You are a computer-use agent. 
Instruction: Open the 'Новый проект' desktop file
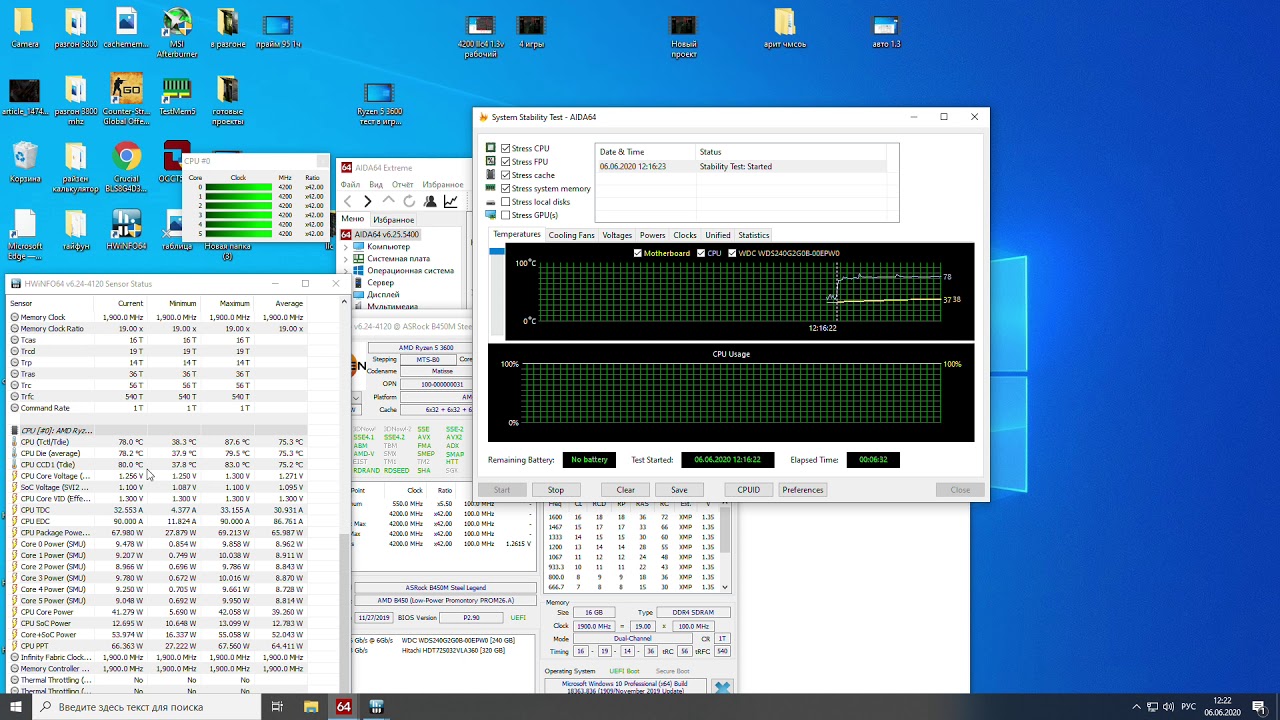[683, 34]
